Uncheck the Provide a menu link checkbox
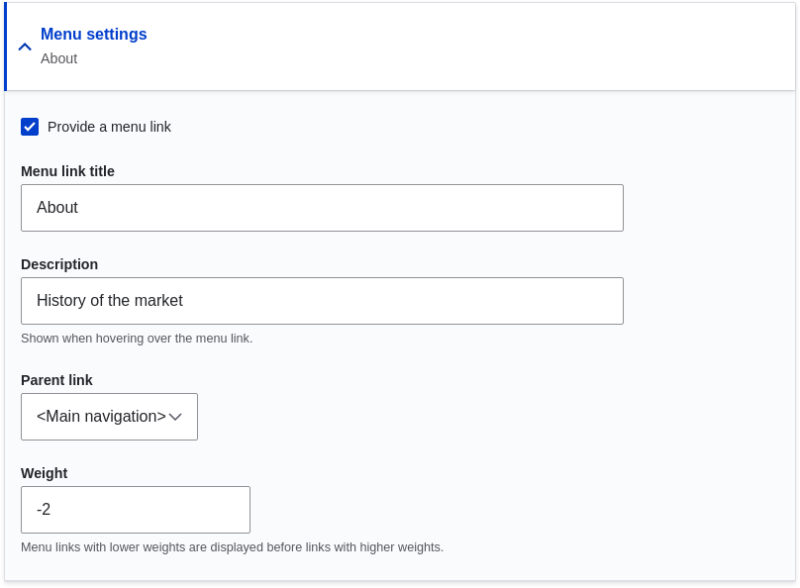 click(x=30, y=127)
